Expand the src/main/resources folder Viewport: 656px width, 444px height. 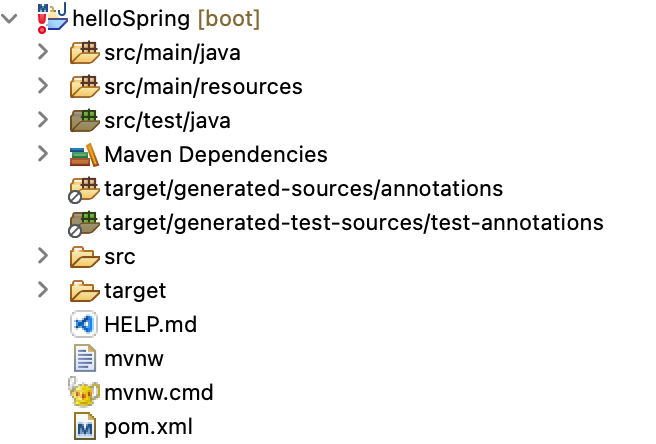point(42,87)
